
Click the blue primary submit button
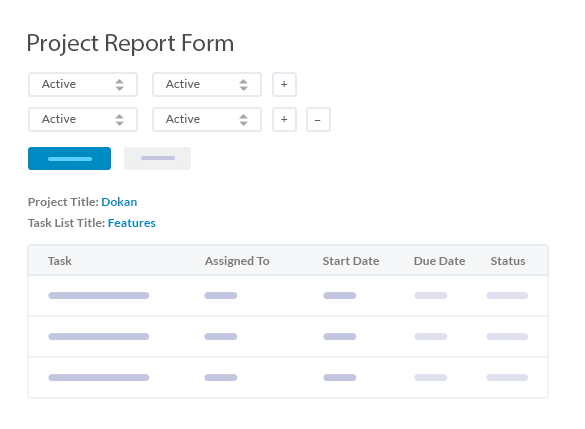coord(69,159)
